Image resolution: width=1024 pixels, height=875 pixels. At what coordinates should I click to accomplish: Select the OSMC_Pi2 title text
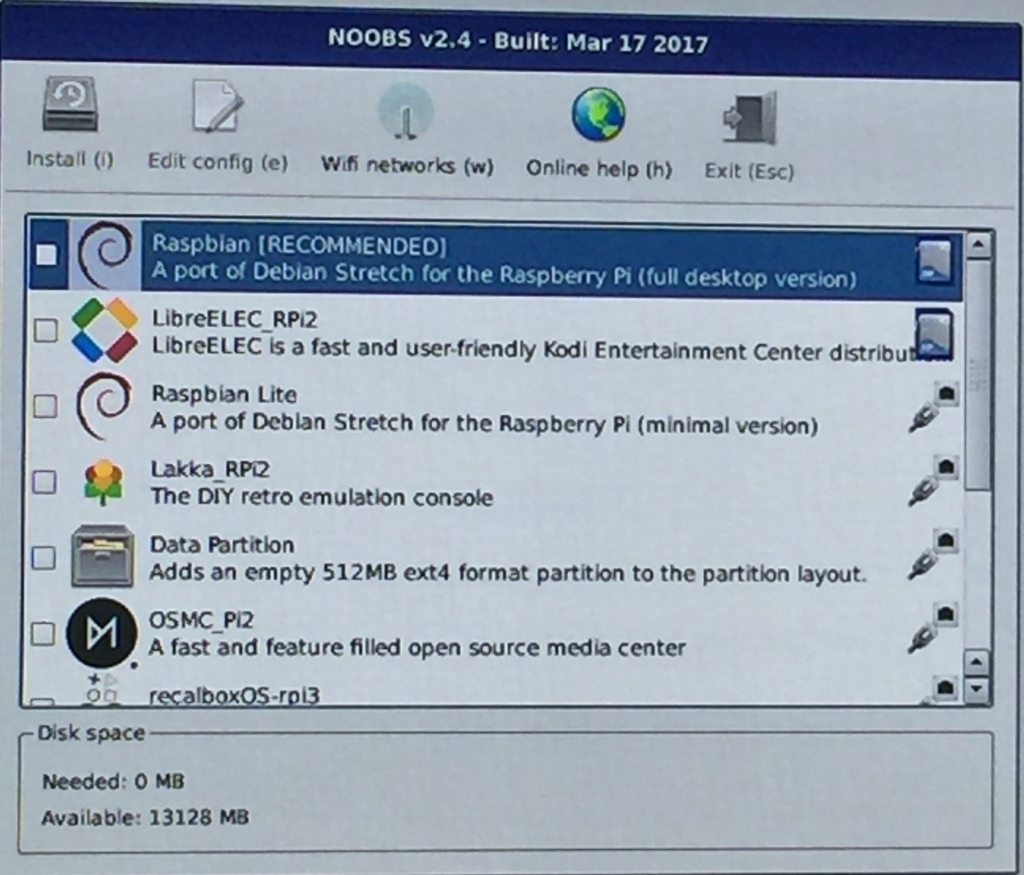pos(201,620)
